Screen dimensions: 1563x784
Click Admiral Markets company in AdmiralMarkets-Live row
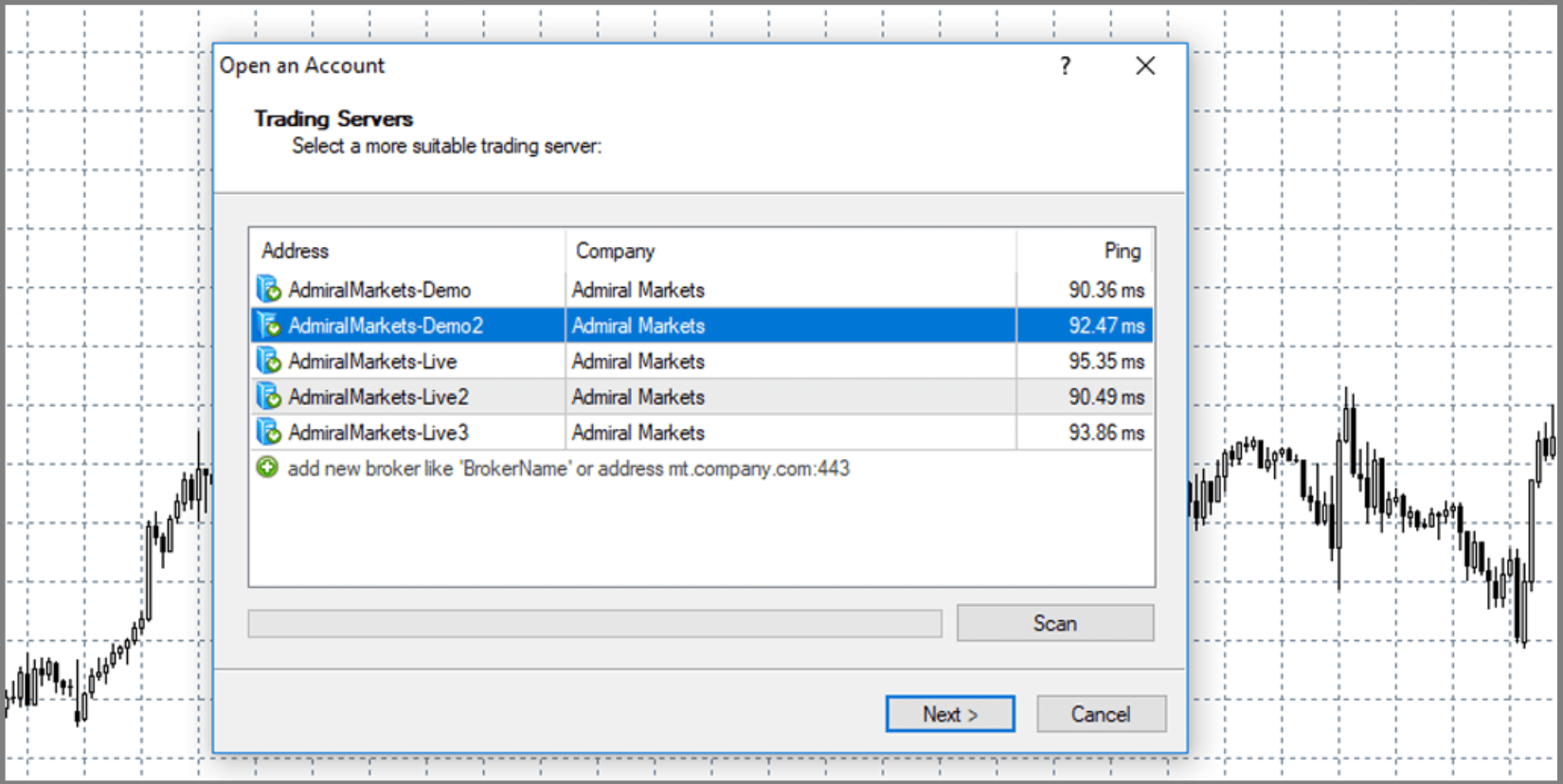tap(638, 362)
